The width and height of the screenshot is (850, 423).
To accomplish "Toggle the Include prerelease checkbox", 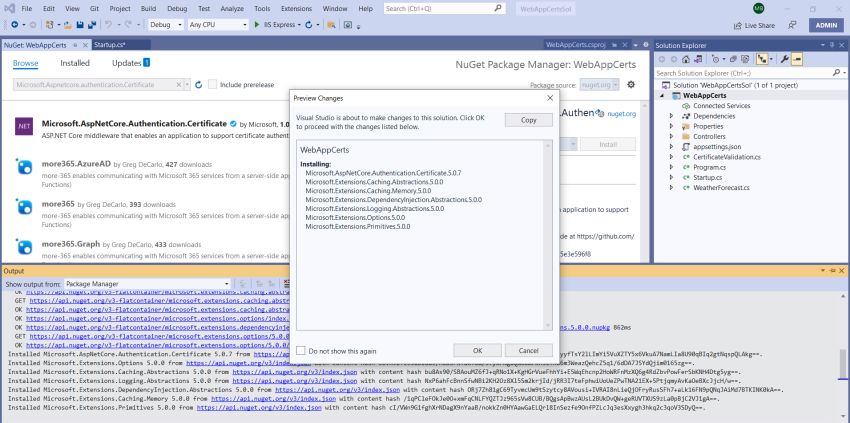I will [212, 85].
